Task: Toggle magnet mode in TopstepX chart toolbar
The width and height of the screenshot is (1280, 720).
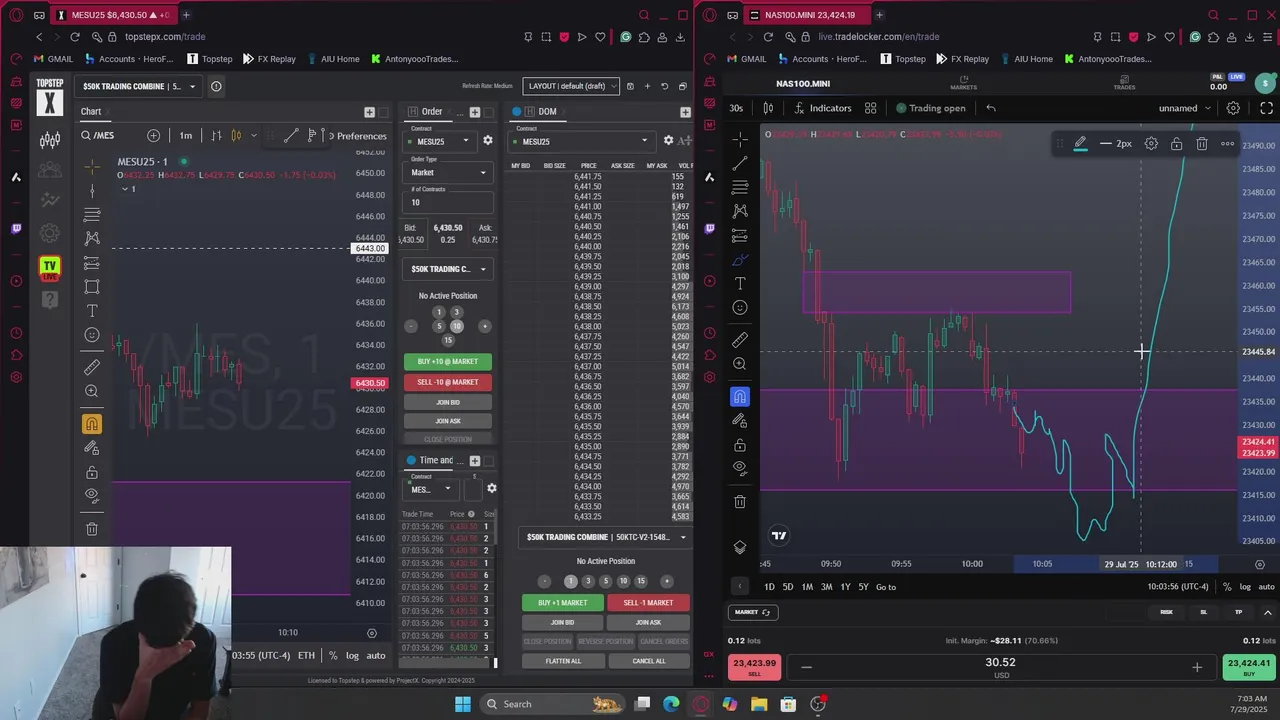Action: [92, 425]
